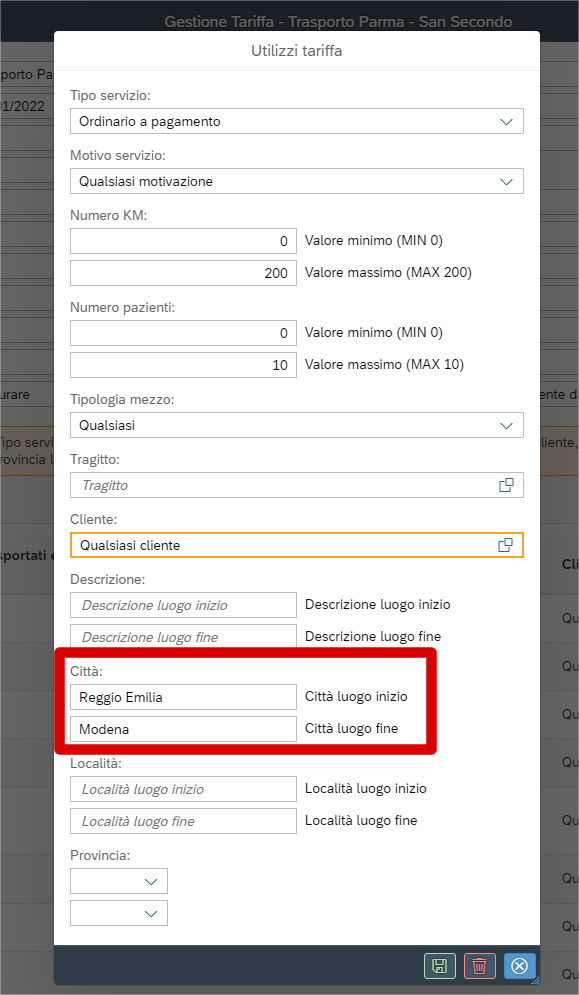Click the Utilizzi tariffa dialog title

click(296, 51)
